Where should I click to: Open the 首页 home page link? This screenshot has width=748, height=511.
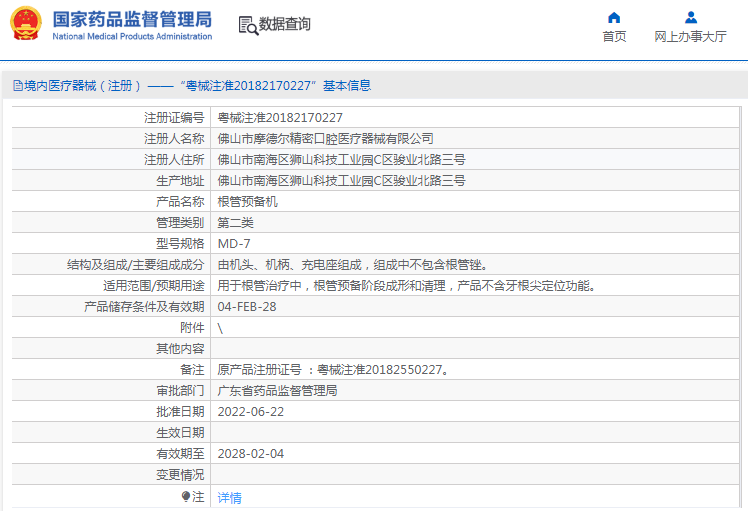pyautogui.click(x=614, y=37)
